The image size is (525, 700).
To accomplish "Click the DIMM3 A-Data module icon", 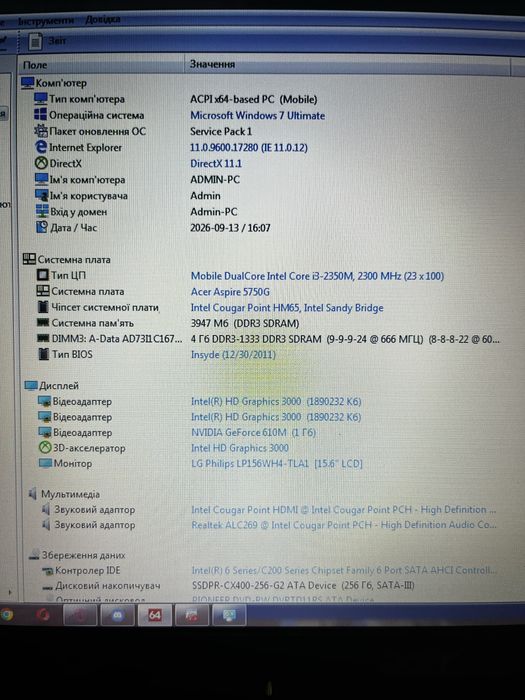I will click(43, 338).
